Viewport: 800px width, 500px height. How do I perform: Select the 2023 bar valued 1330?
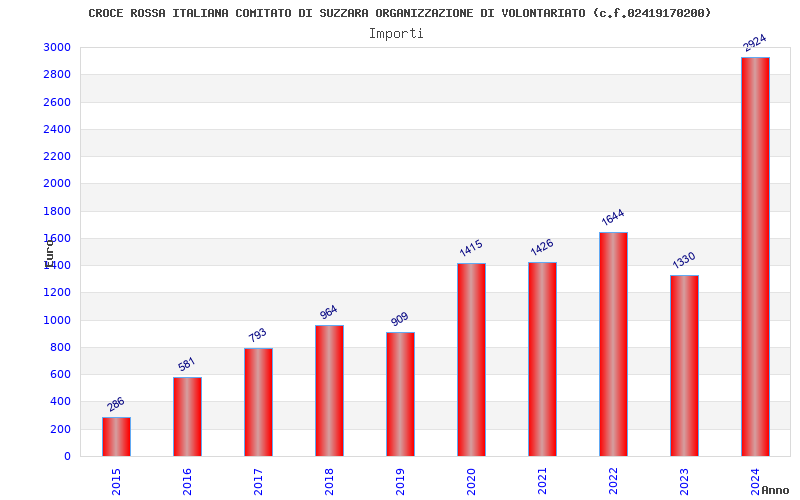click(684, 366)
